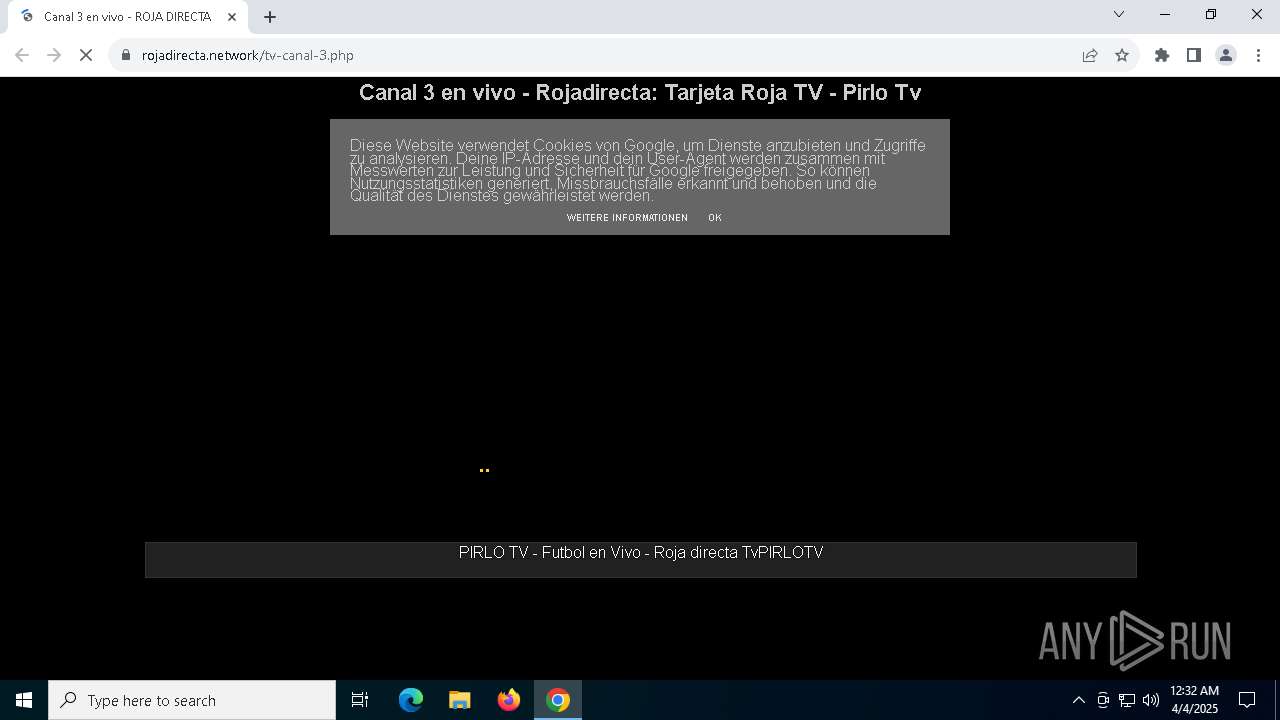Viewport: 1280px width, 720px height.
Task: Go back to the previous page
Action: 22,55
